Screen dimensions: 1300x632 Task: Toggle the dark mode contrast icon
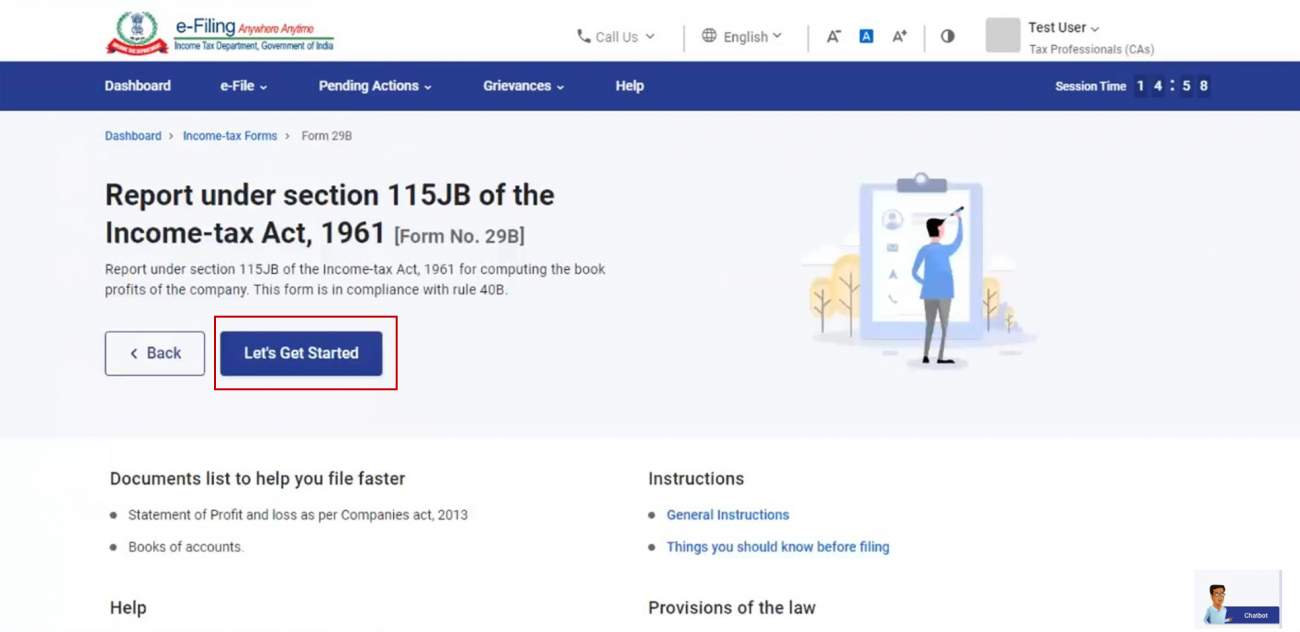tap(947, 36)
